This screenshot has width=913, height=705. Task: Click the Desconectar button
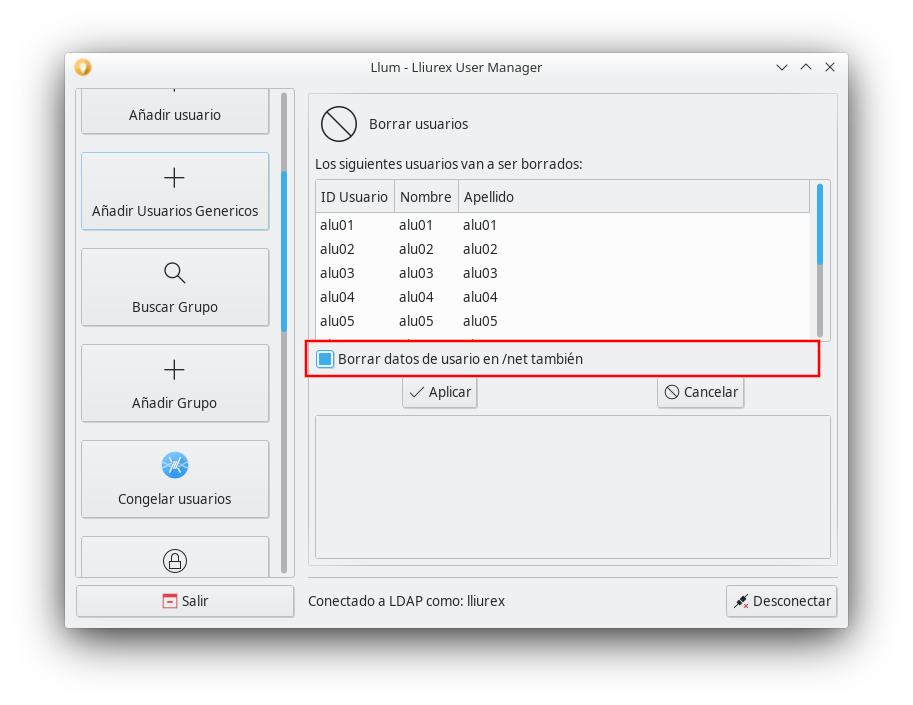pyautogui.click(x=781, y=601)
